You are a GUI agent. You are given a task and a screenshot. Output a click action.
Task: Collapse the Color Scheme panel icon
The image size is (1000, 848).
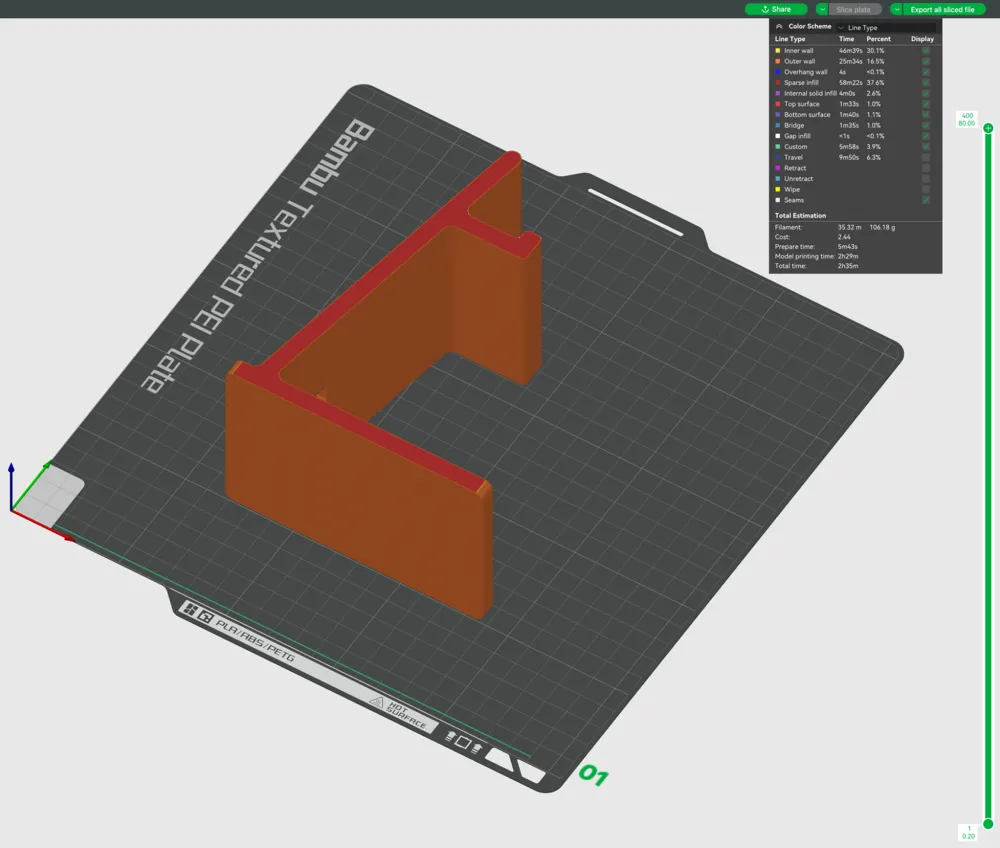pyautogui.click(x=779, y=27)
